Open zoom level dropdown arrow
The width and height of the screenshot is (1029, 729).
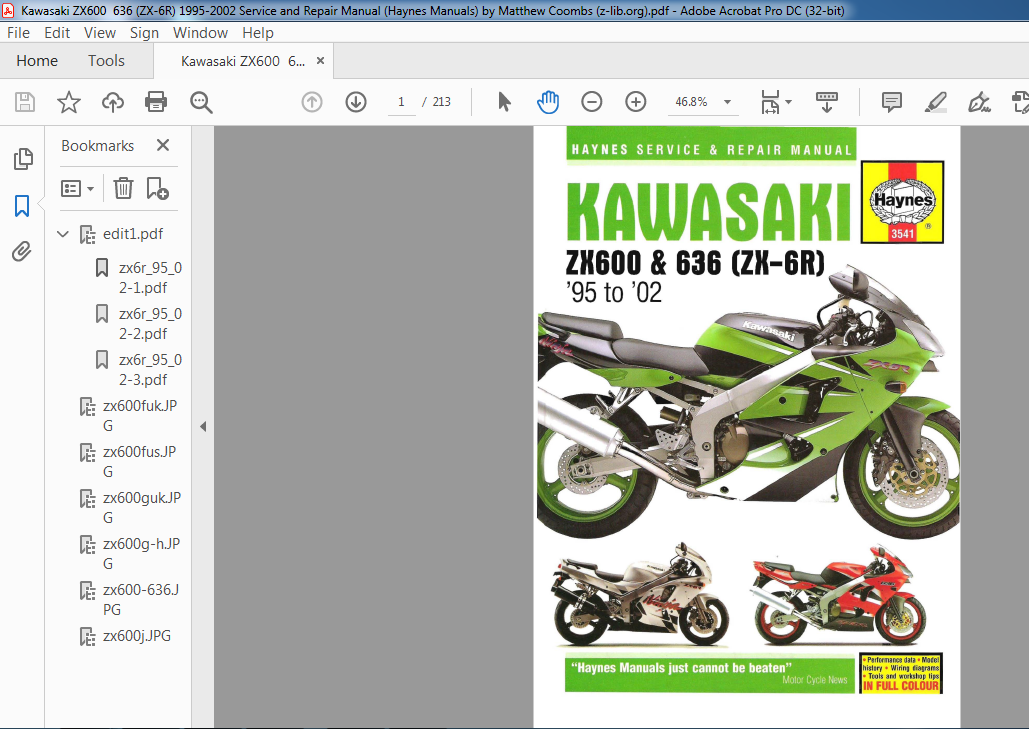727,102
